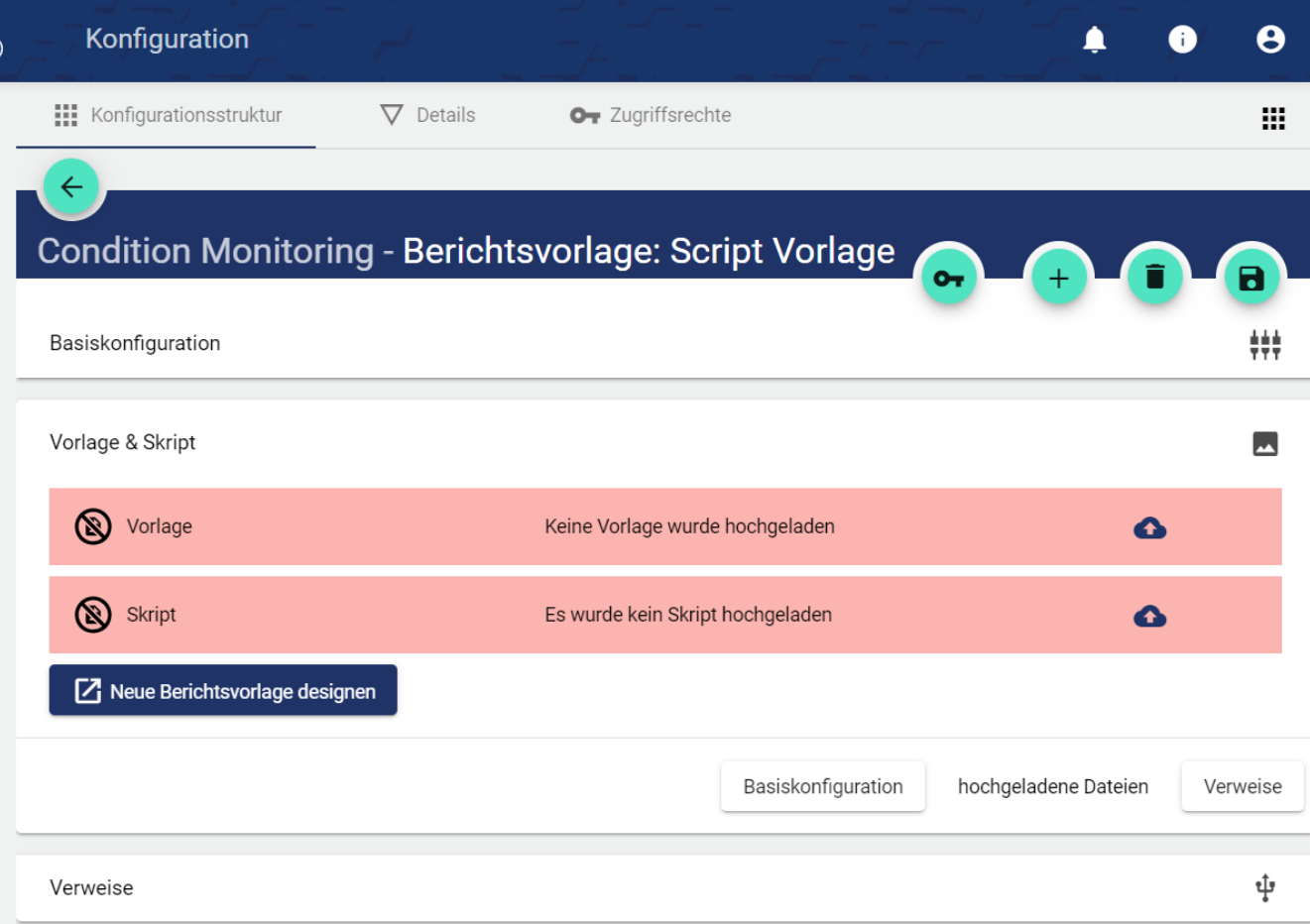Click the green back arrow button

pos(71,186)
